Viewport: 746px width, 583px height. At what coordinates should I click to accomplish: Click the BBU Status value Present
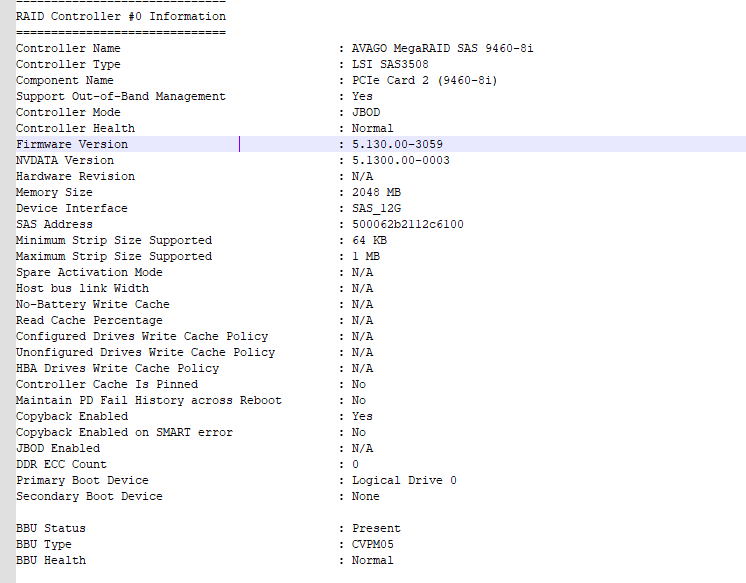[x=376, y=528]
